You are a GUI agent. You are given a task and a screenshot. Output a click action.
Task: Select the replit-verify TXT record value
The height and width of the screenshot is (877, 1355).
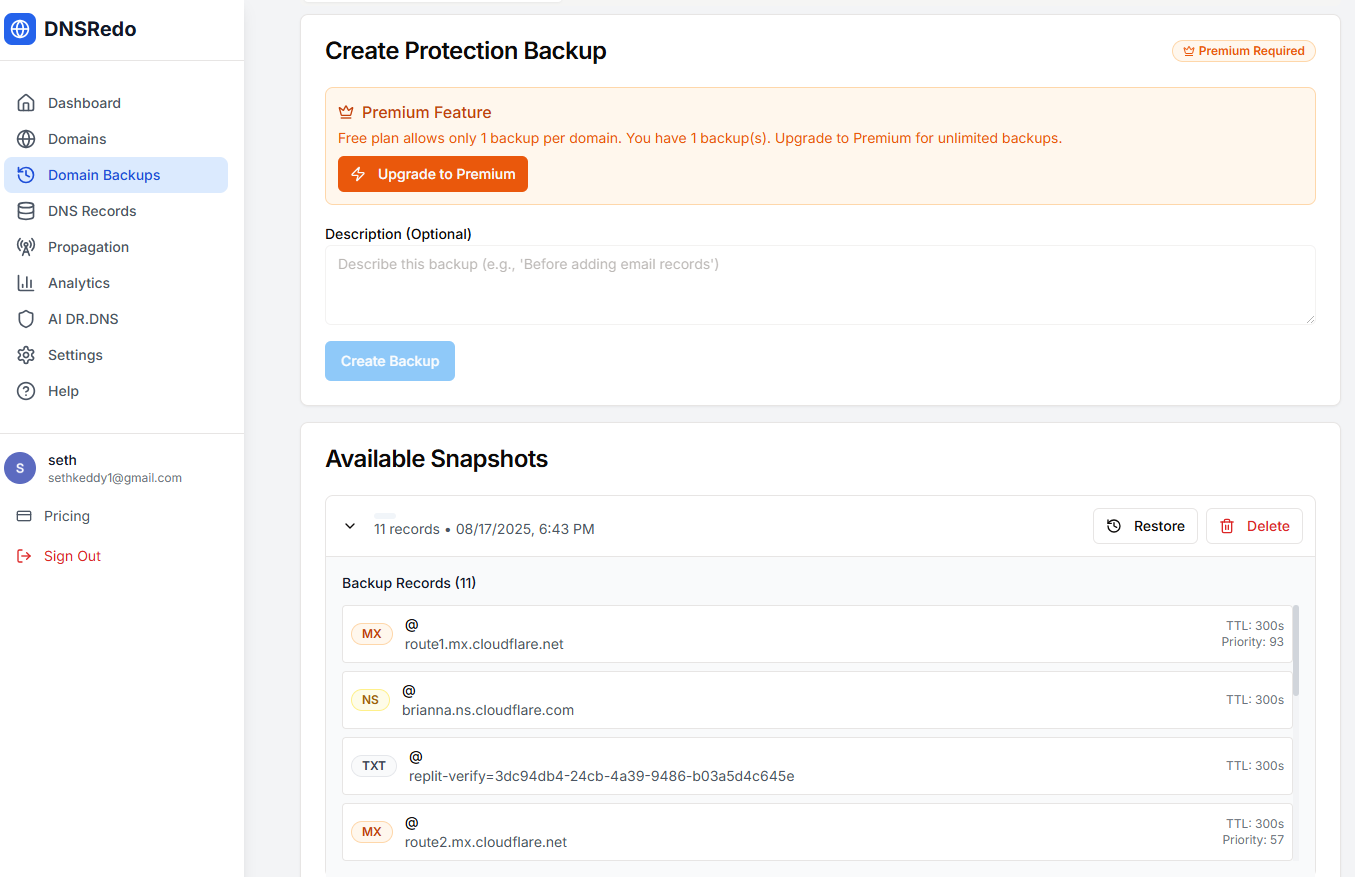602,776
